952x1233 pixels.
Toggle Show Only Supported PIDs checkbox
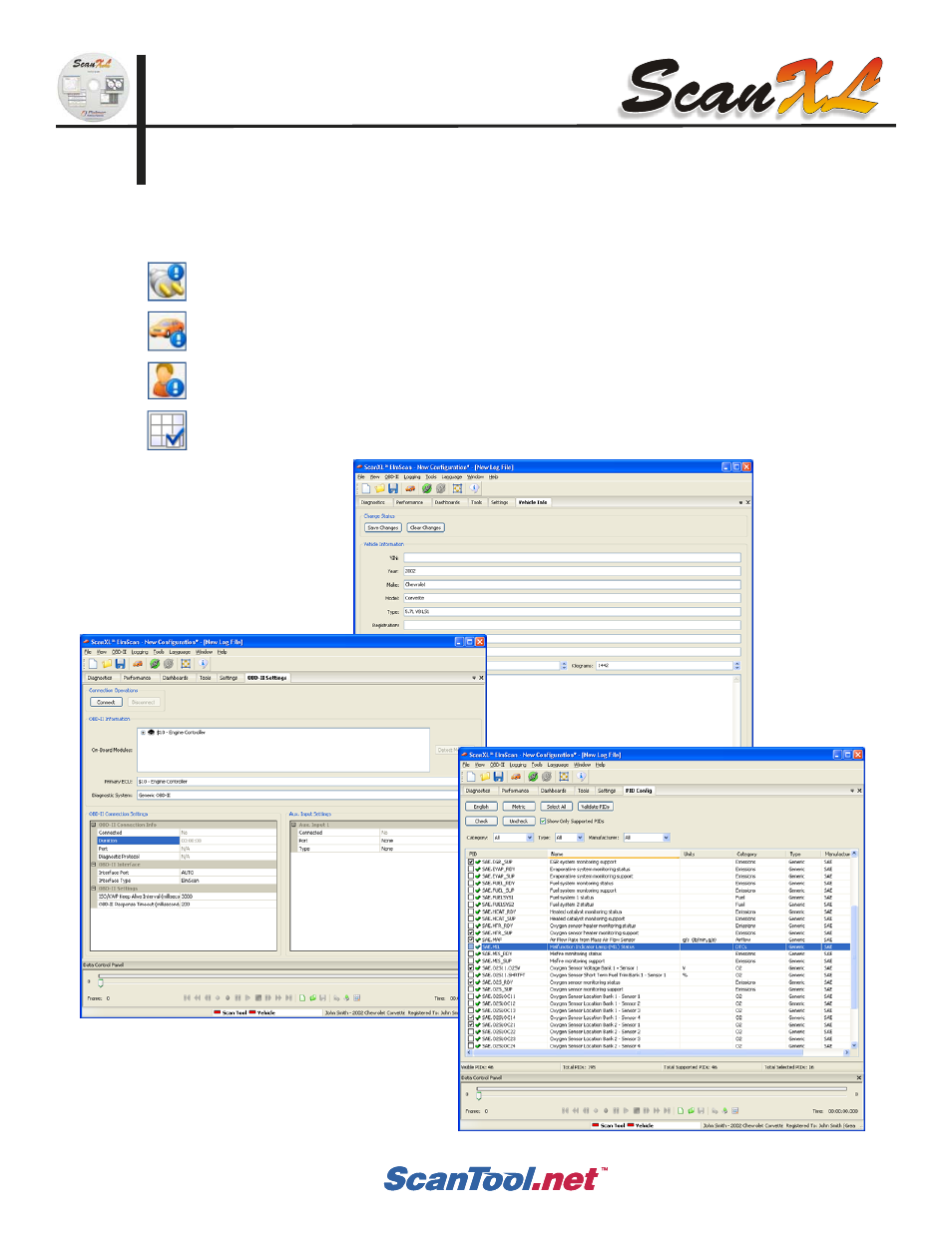click(x=543, y=821)
